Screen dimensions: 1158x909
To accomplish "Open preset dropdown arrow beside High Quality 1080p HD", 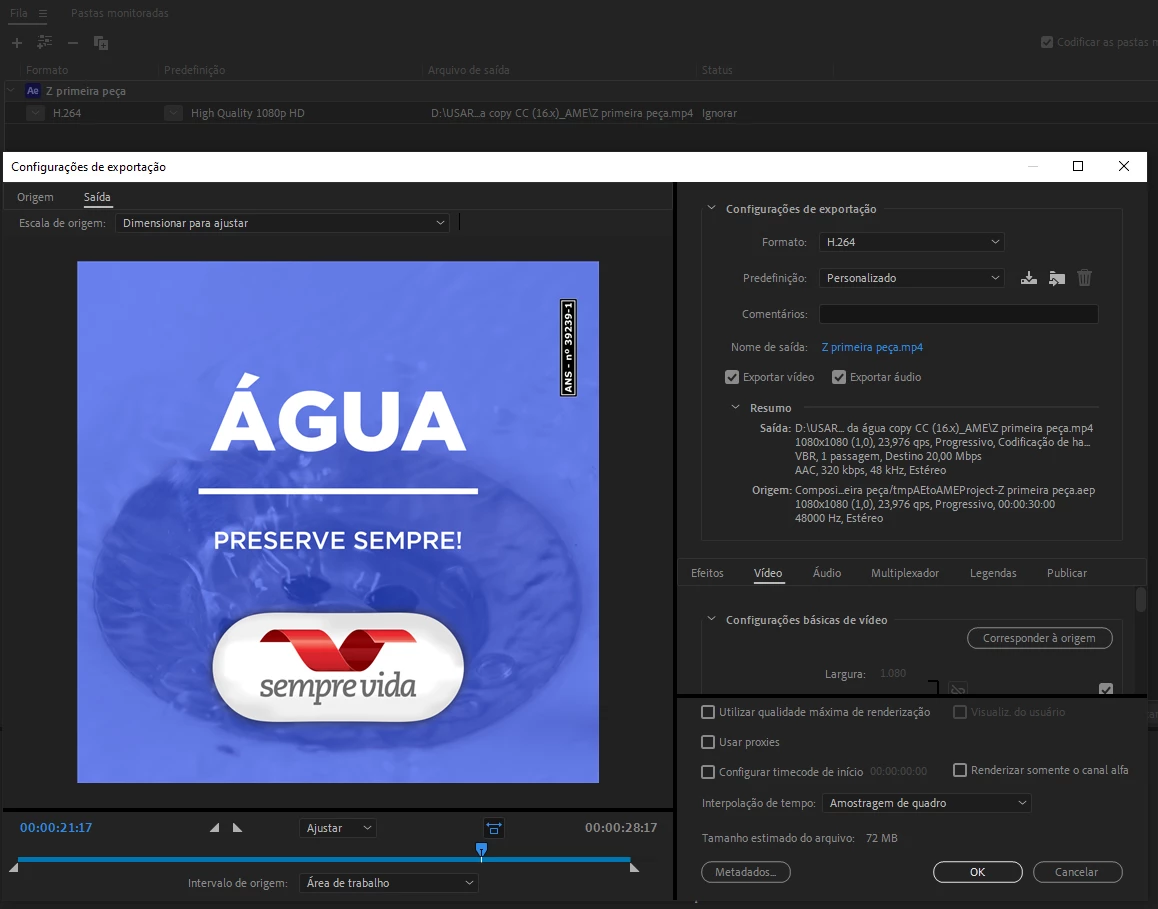I will 173,113.
